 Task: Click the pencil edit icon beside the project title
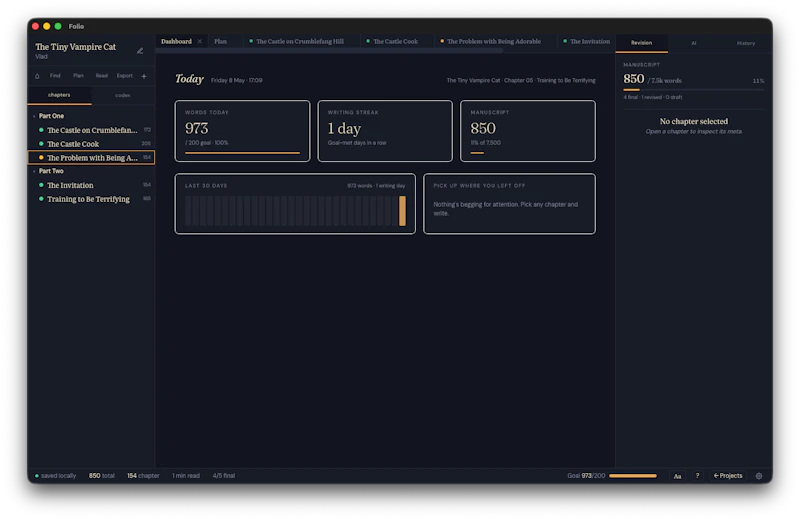[140, 51]
